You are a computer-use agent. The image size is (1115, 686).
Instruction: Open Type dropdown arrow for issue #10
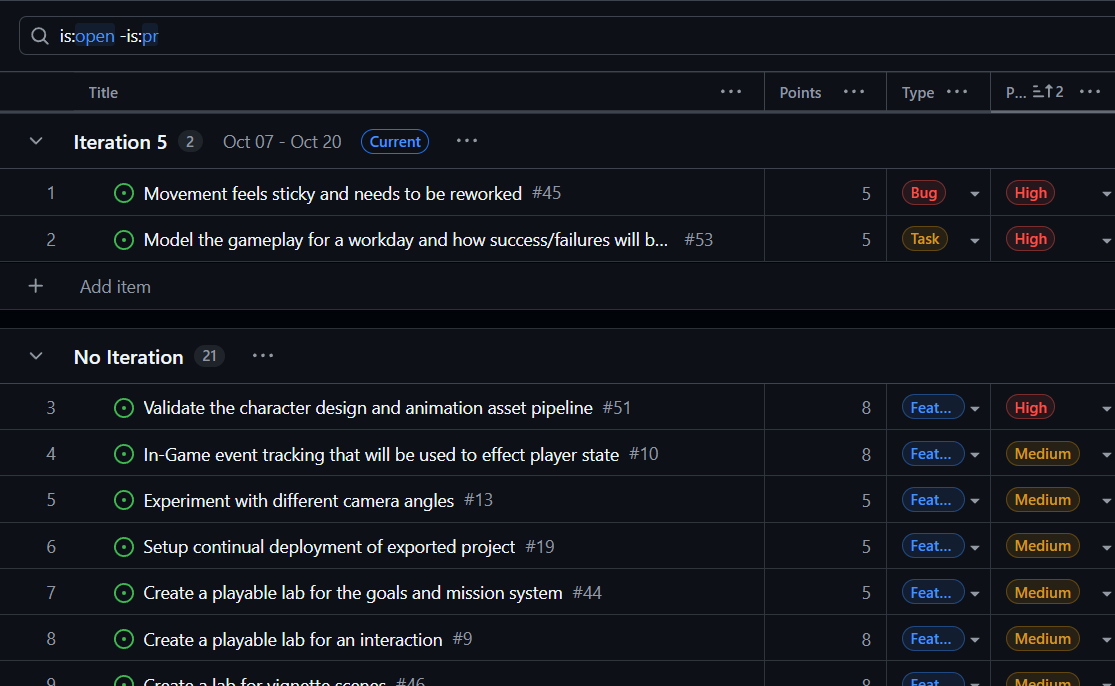(975, 455)
